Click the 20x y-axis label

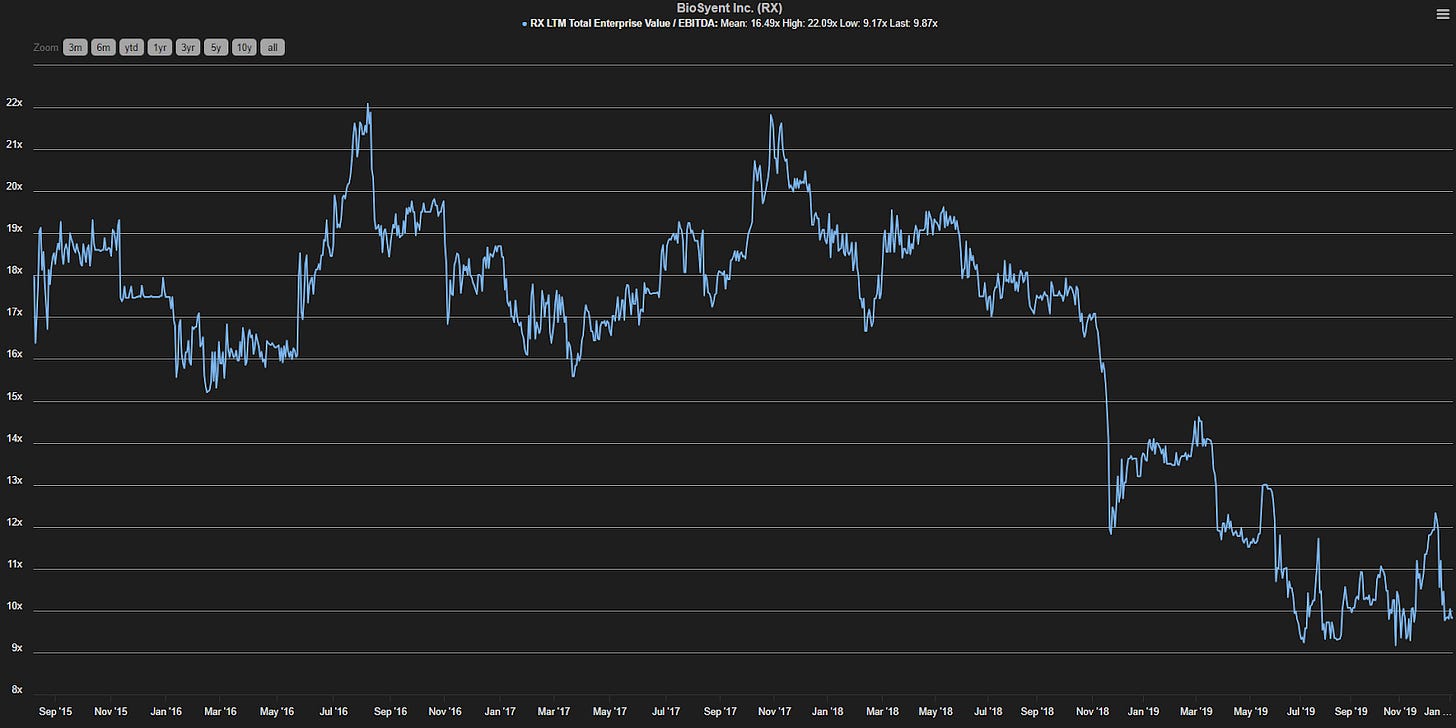click(x=14, y=187)
